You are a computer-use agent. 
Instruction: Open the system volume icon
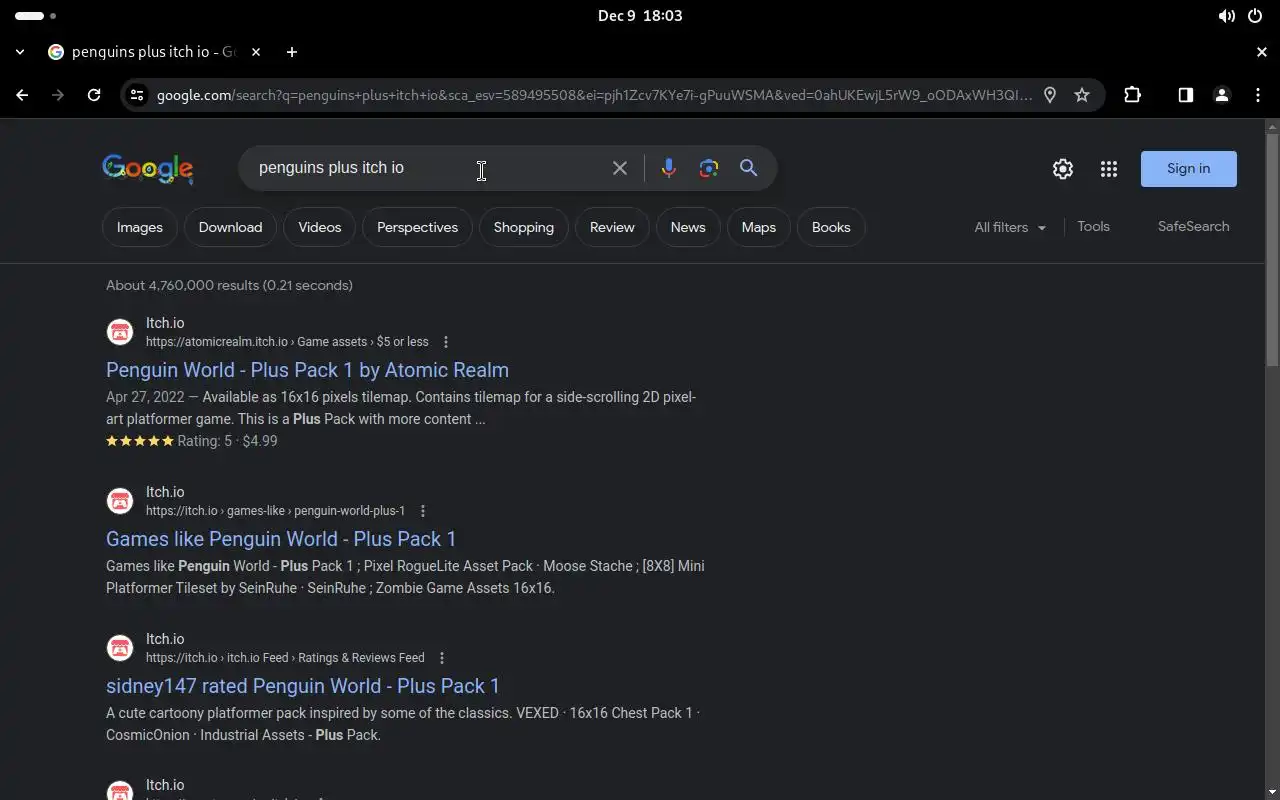click(1227, 16)
